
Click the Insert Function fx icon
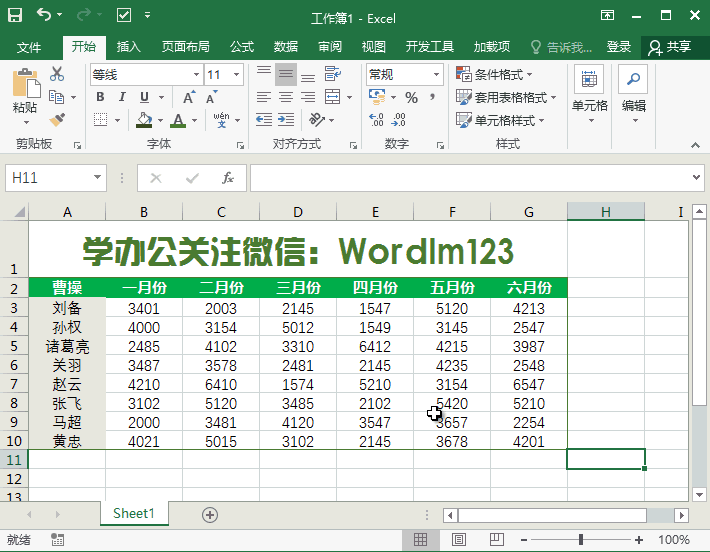pos(227,178)
